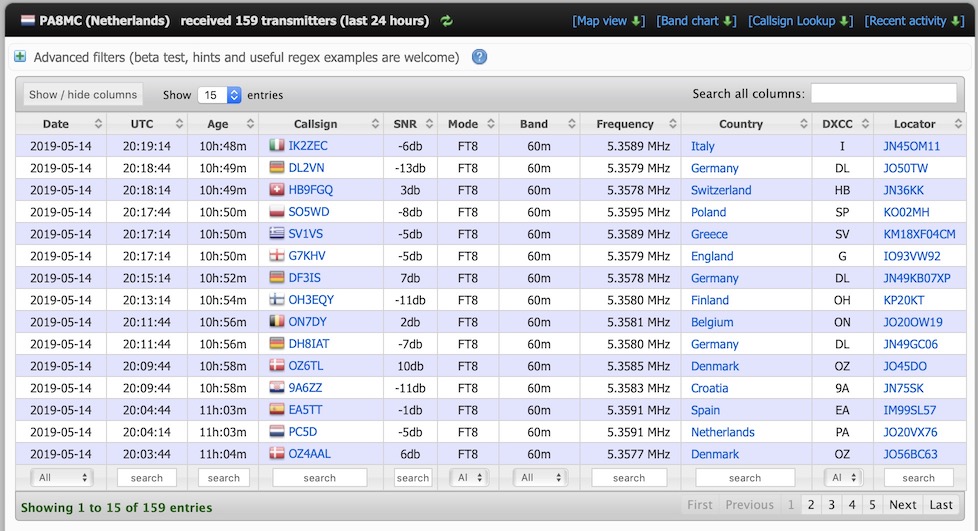Click the Italy flag icon beside IK2ZEC
The height and width of the screenshot is (531, 978).
277,146
